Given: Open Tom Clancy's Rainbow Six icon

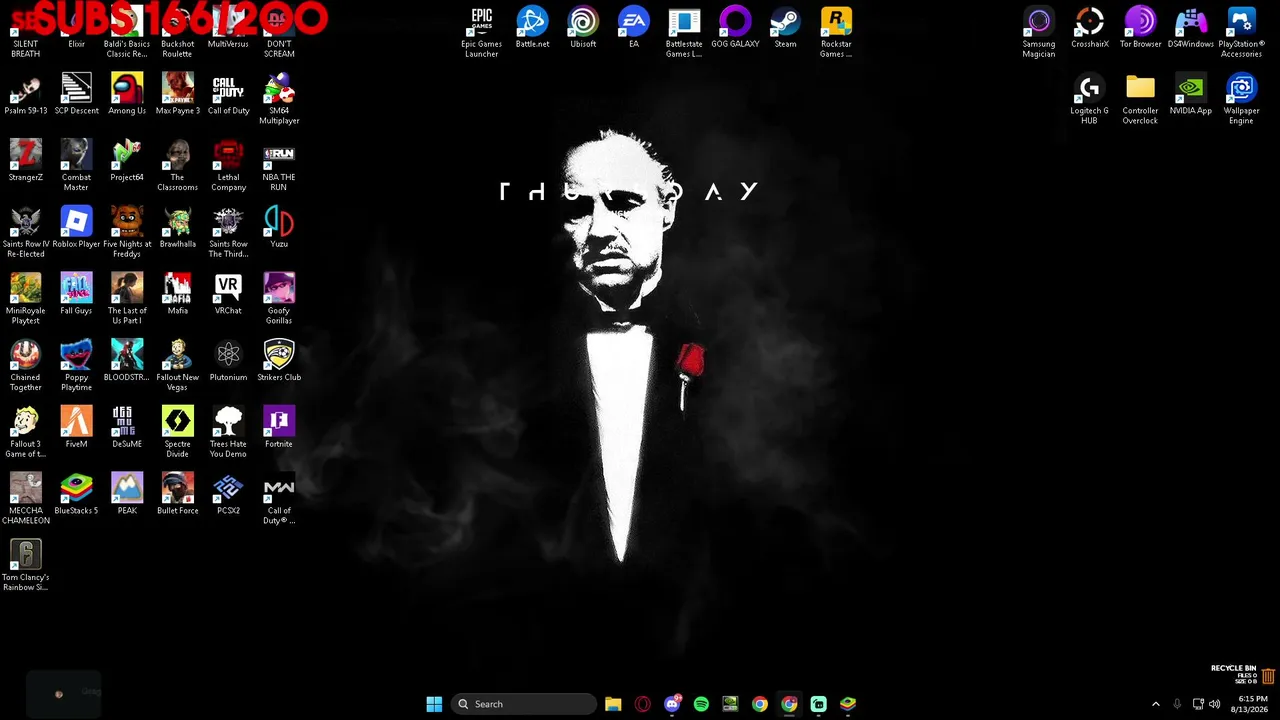Looking at the screenshot, I should pos(25,565).
